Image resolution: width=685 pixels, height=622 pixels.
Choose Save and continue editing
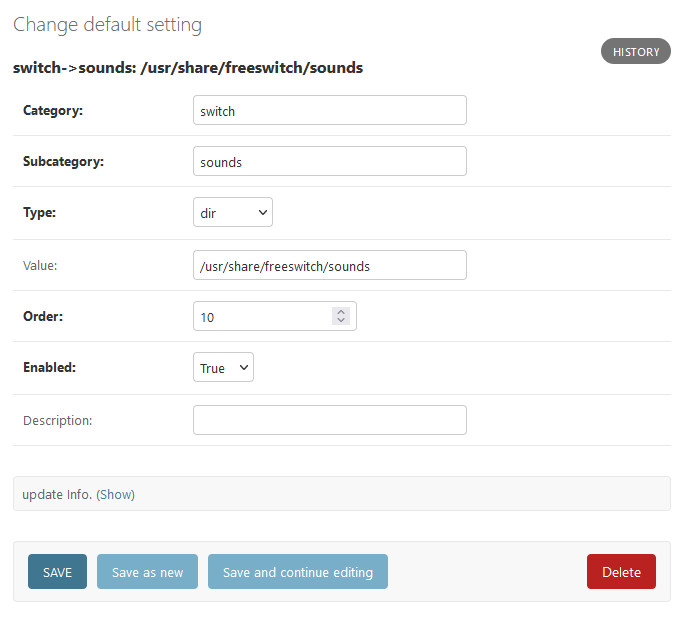pyautogui.click(x=297, y=572)
